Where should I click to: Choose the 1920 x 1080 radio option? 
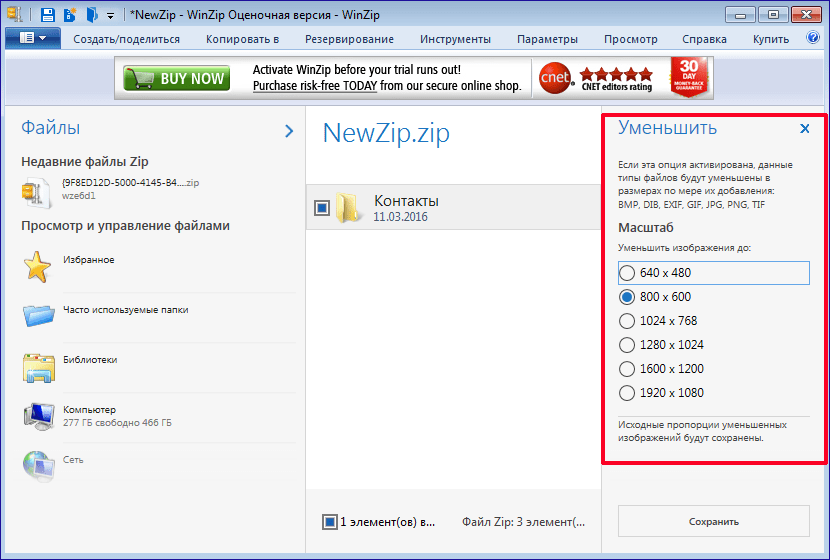(627, 393)
